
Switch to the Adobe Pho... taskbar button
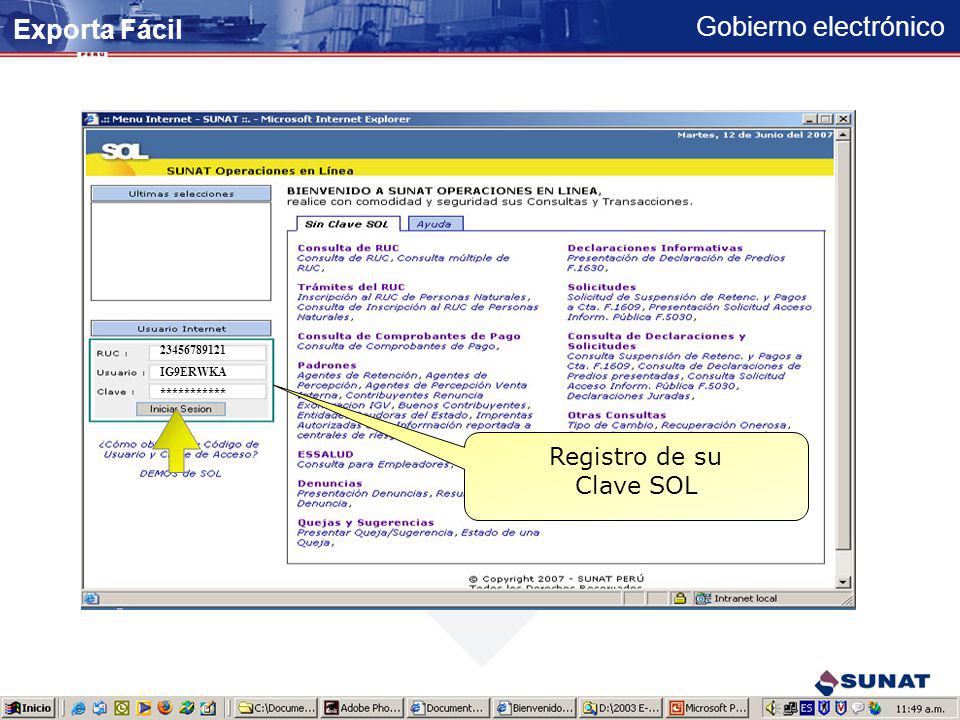click(x=363, y=708)
